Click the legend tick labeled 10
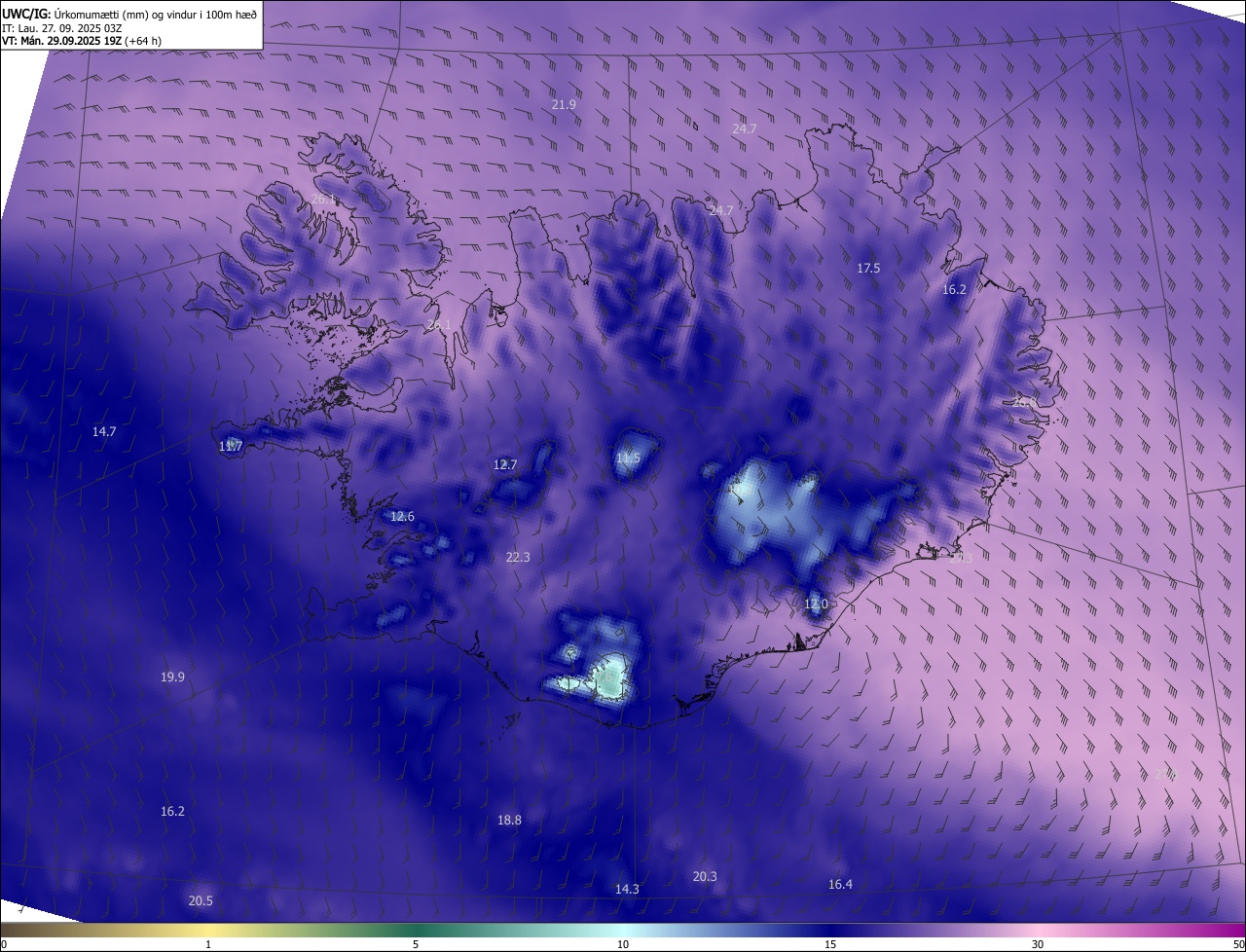The image size is (1246, 952). (623, 944)
